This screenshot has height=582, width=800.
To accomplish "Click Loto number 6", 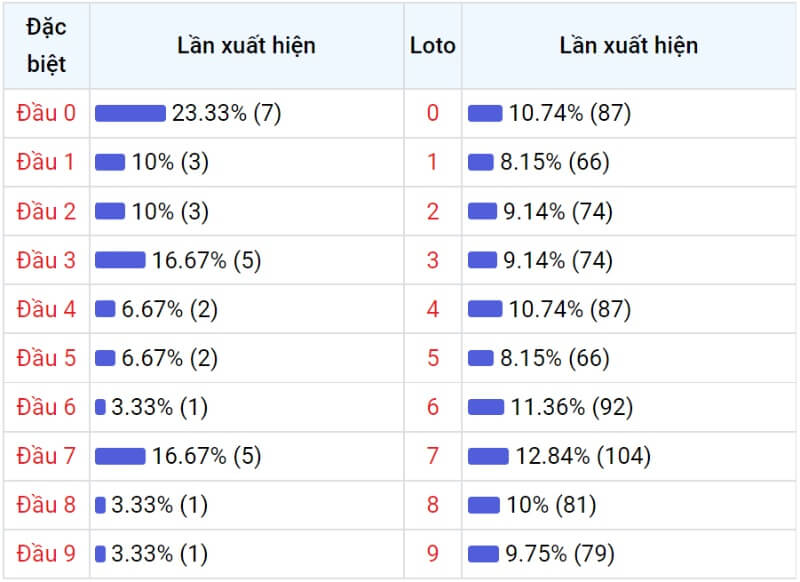I will (x=433, y=407).
